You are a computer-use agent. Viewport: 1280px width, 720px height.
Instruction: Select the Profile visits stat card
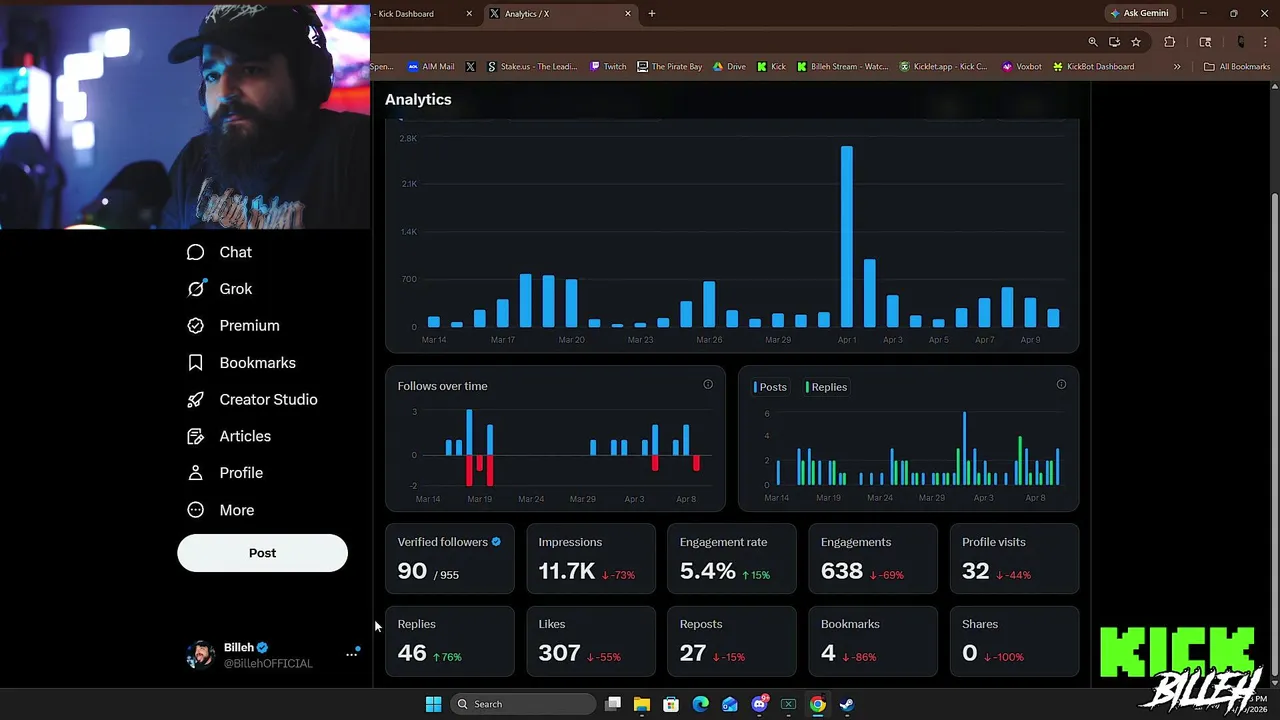(x=1014, y=559)
